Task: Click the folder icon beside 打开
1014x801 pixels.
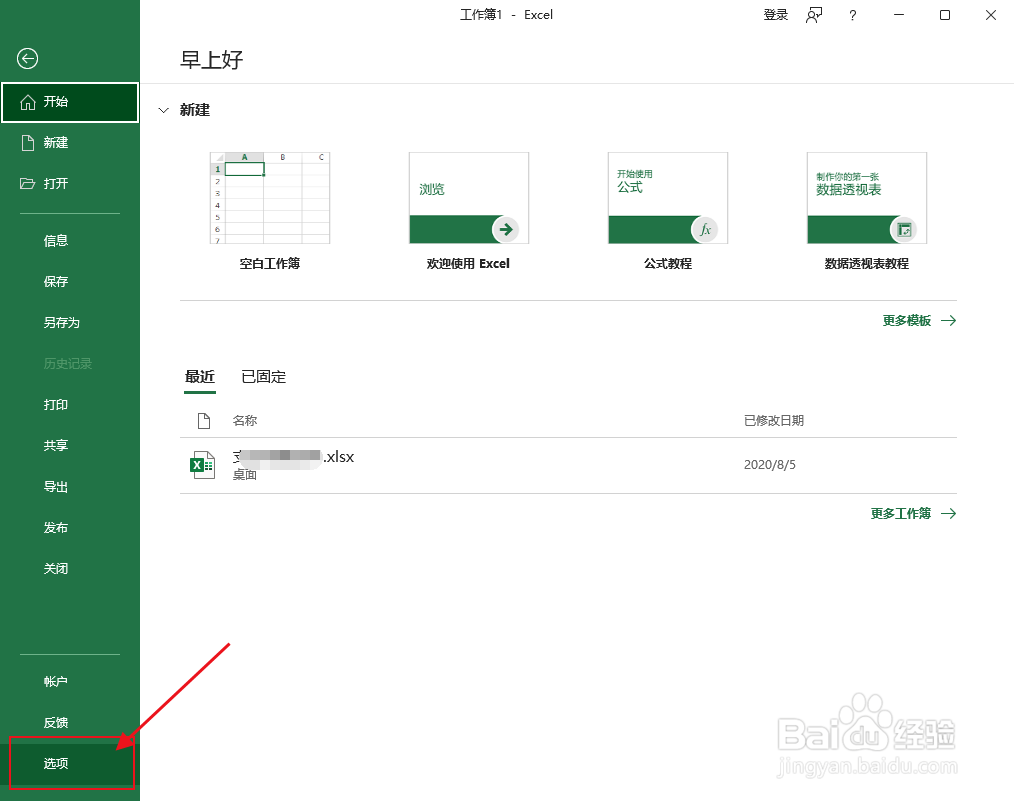Action: 27,184
